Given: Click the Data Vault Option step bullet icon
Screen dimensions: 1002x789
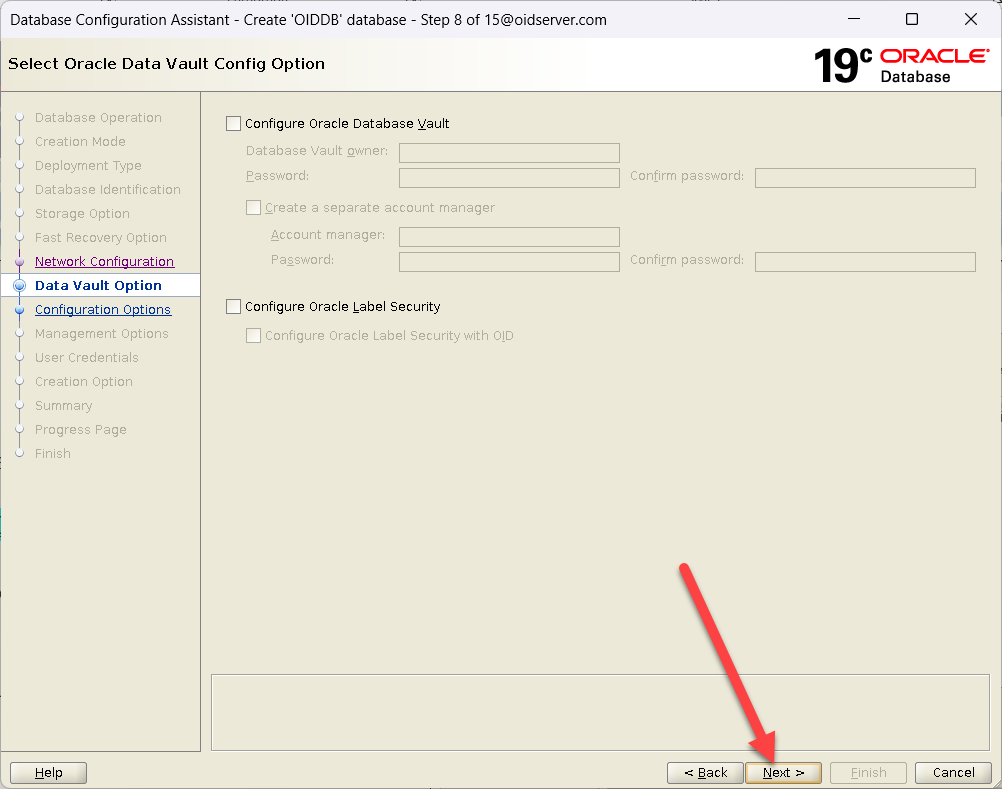Looking at the screenshot, I should pos(19,286).
